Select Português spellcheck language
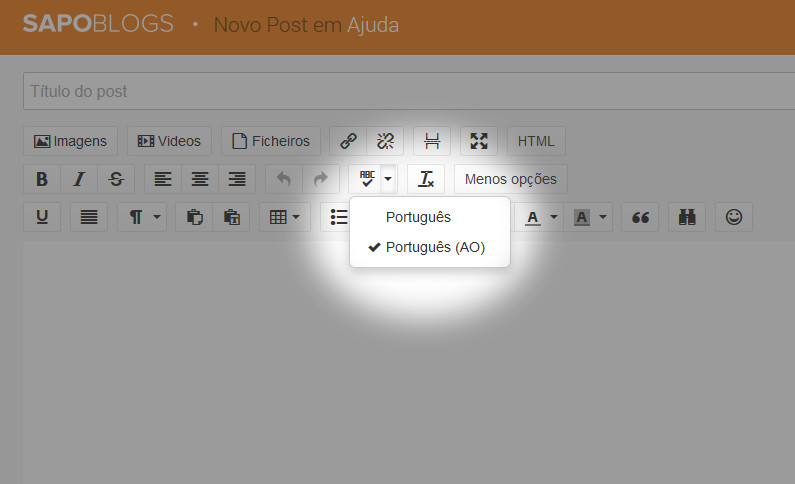 [x=418, y=216]
